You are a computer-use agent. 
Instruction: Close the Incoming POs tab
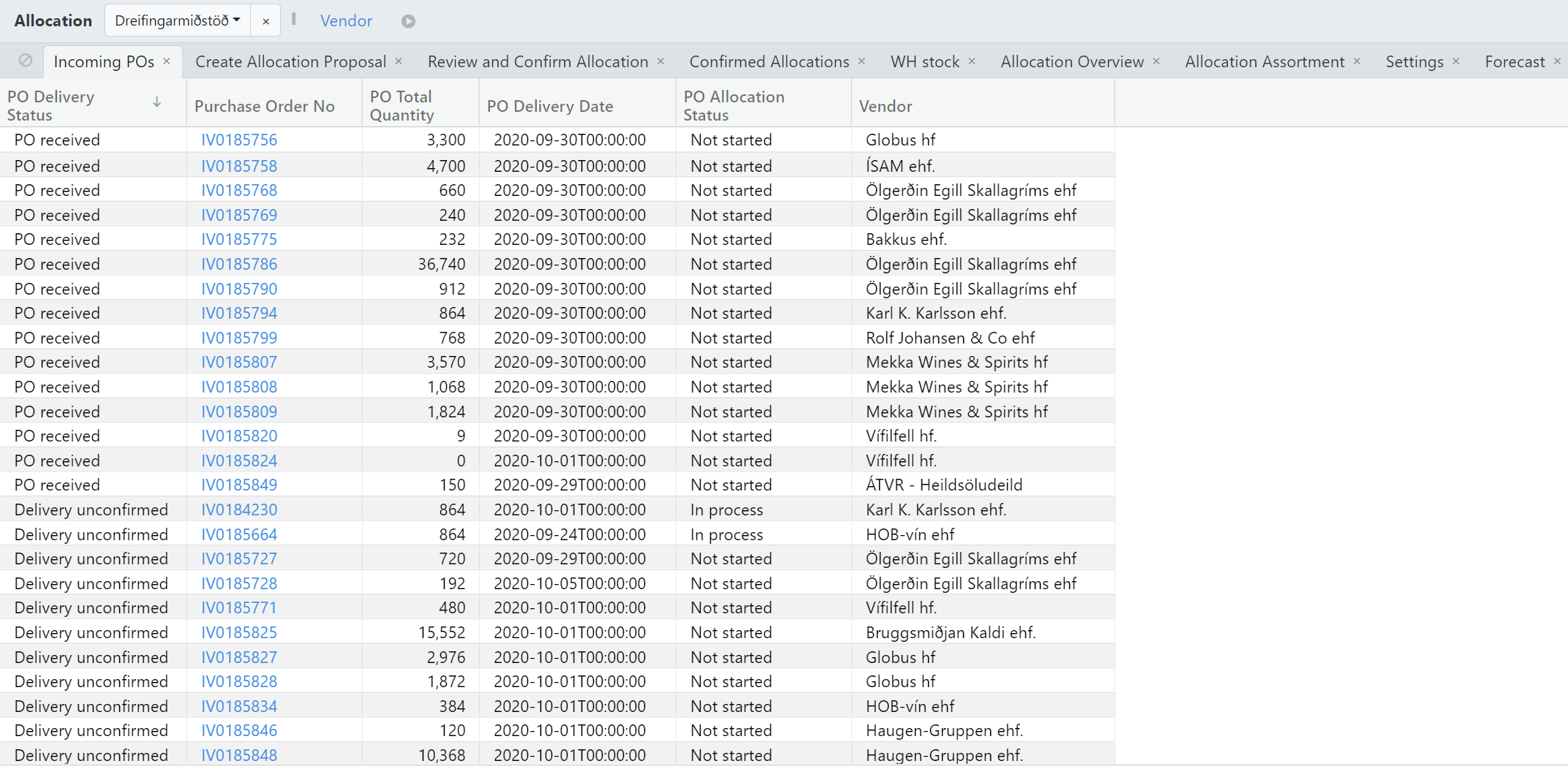click(167, 61)
